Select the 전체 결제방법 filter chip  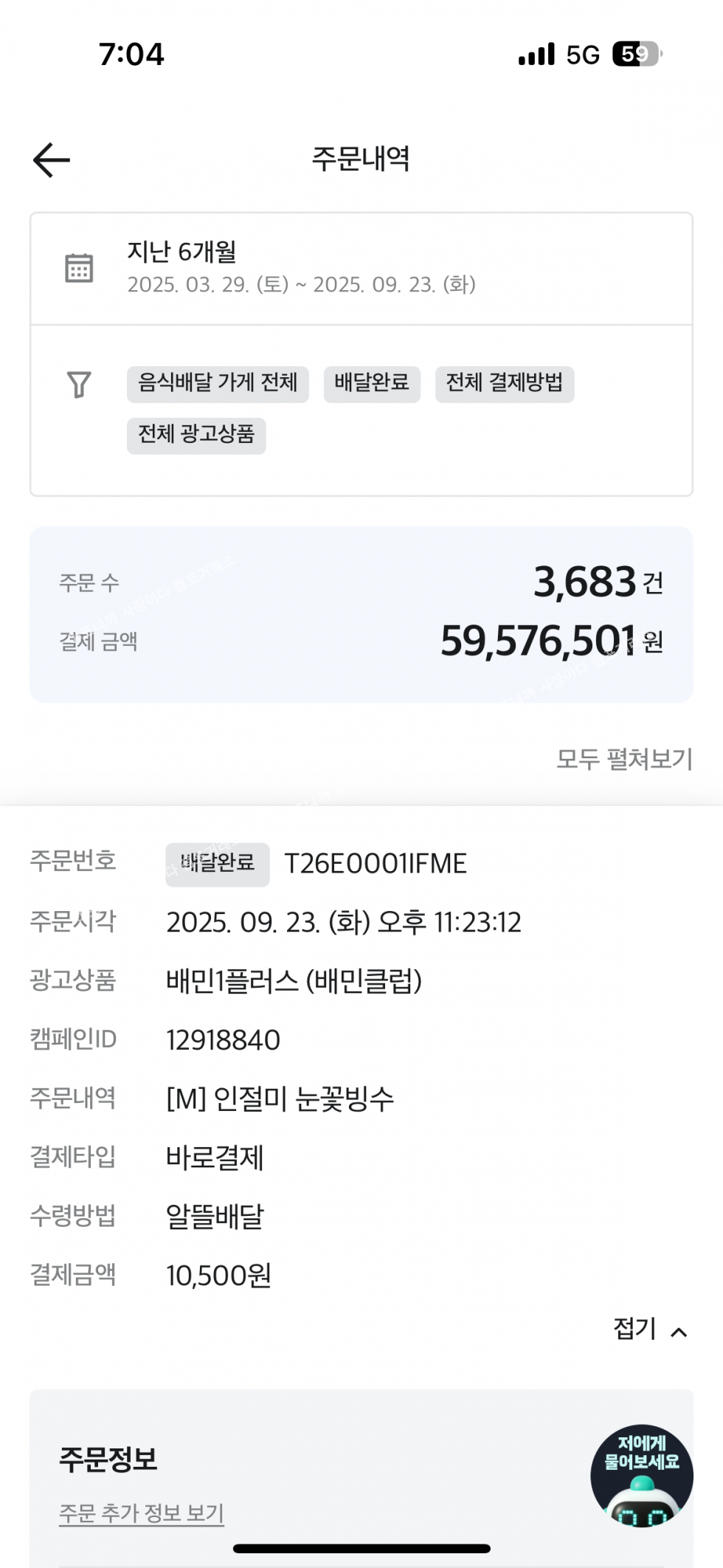(505, 384)
